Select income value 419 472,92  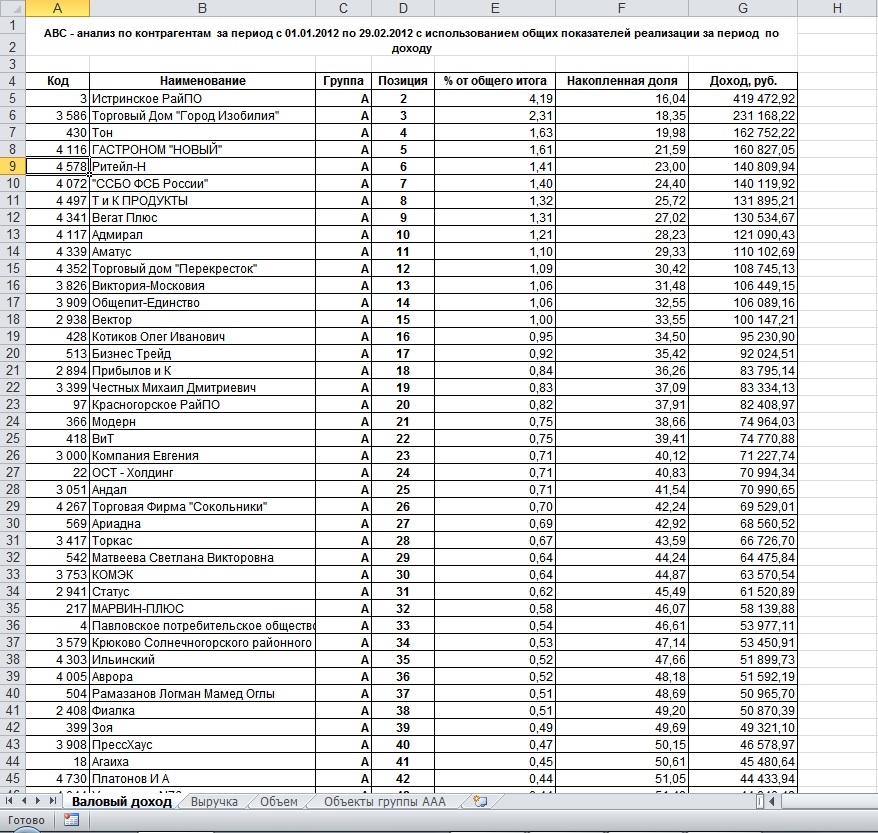click(x=742, y=99)
